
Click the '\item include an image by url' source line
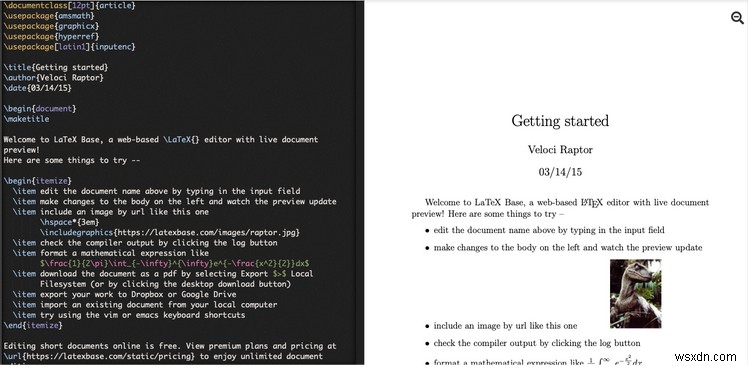(111, 212)
